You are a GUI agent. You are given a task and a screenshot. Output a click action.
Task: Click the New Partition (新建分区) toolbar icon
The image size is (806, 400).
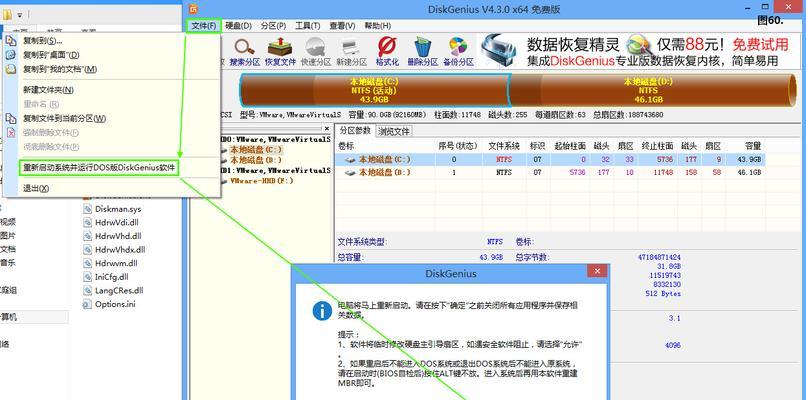351,47
